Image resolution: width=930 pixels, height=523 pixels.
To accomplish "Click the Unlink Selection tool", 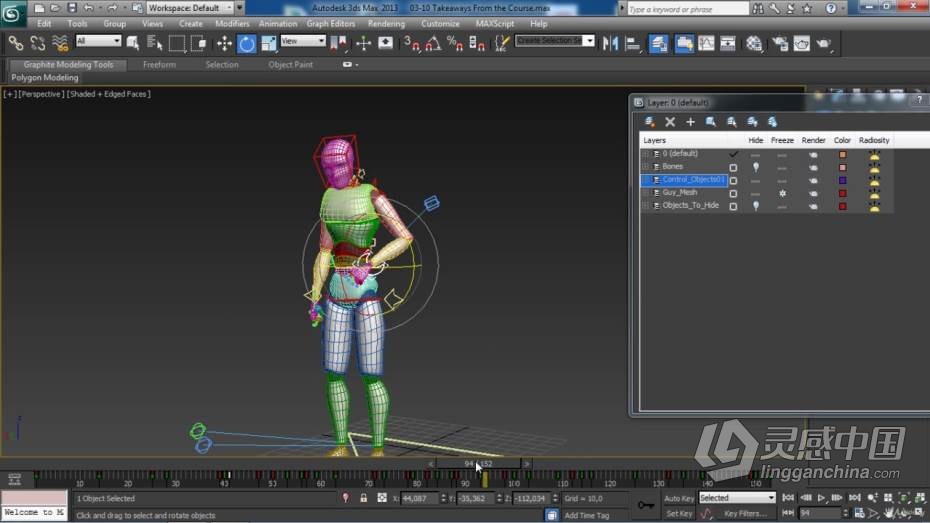I will [37, 43].
